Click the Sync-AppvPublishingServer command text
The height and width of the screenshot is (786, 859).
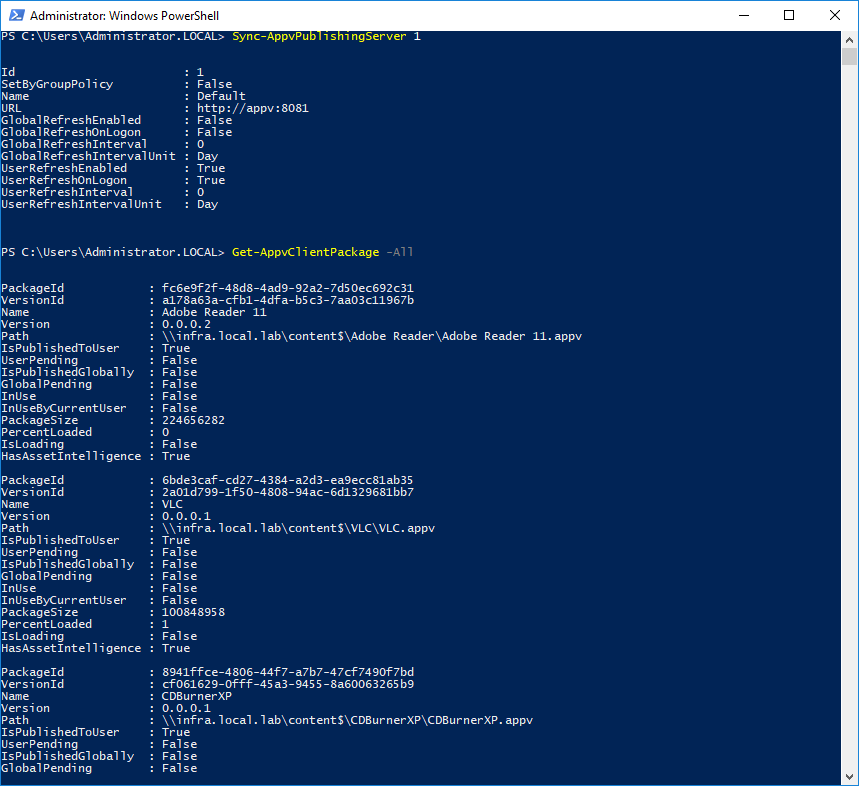tap(319, 36)
